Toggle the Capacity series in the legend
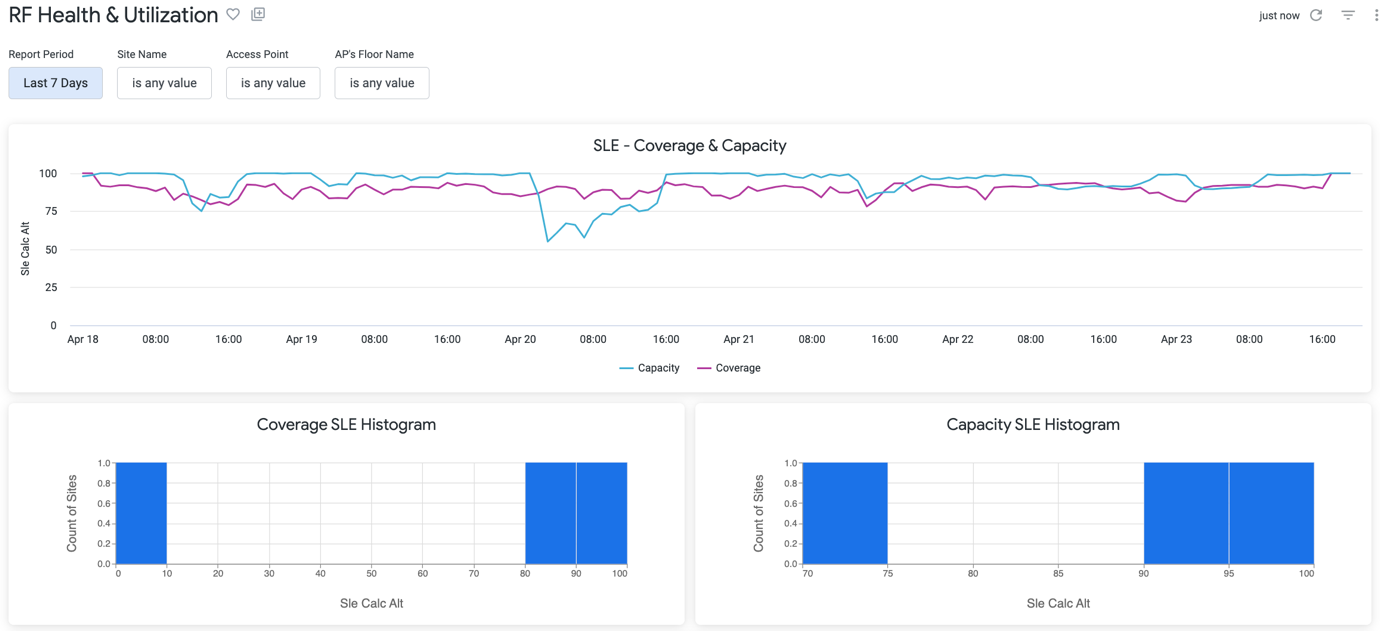The width and height of the screenshot is (1380, 631). 649,368
